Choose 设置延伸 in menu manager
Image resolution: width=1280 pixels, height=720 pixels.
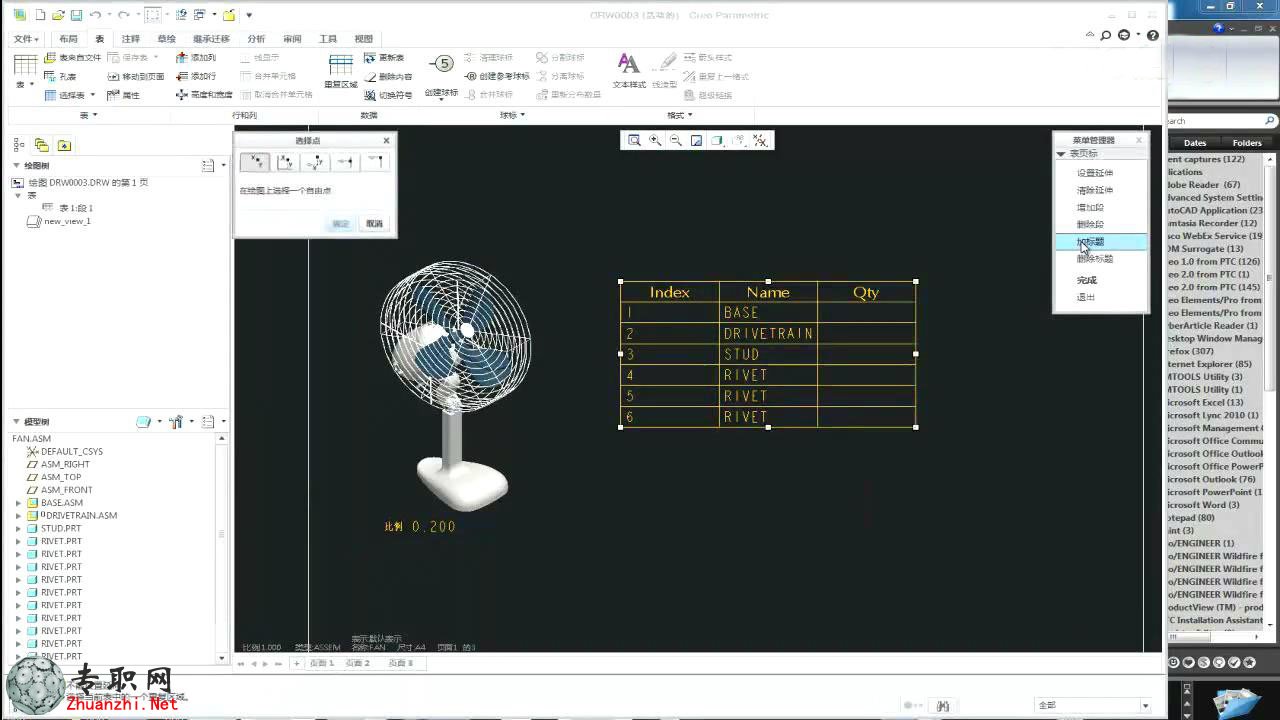click(x=1095, y=173)
